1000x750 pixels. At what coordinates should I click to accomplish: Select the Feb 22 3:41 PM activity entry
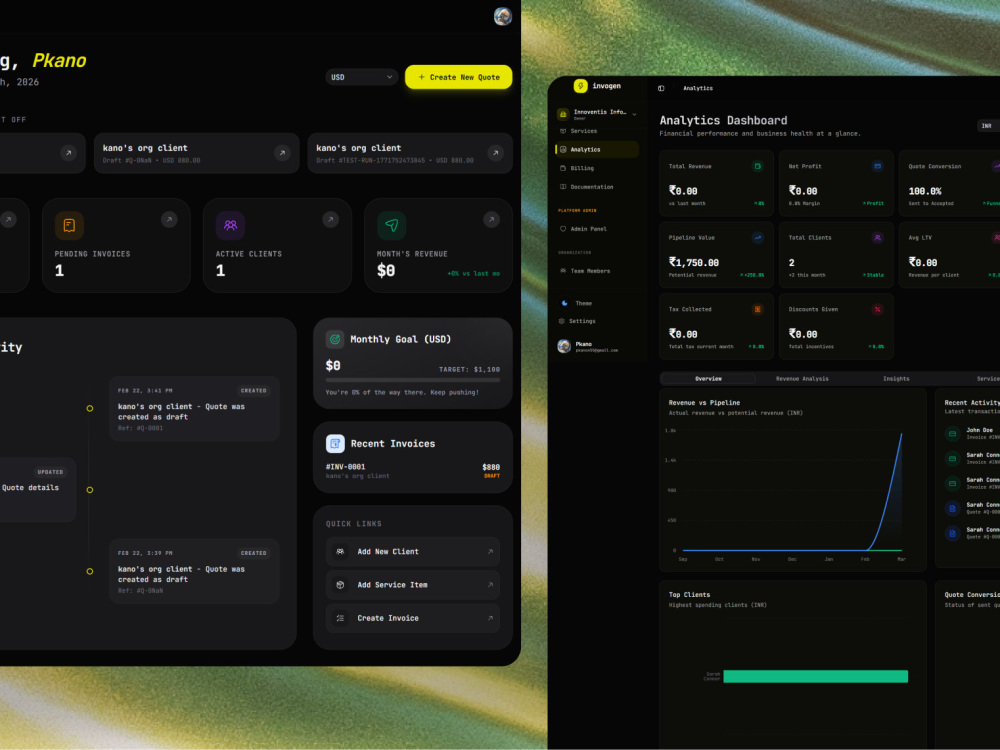click(x=194, y=409)
